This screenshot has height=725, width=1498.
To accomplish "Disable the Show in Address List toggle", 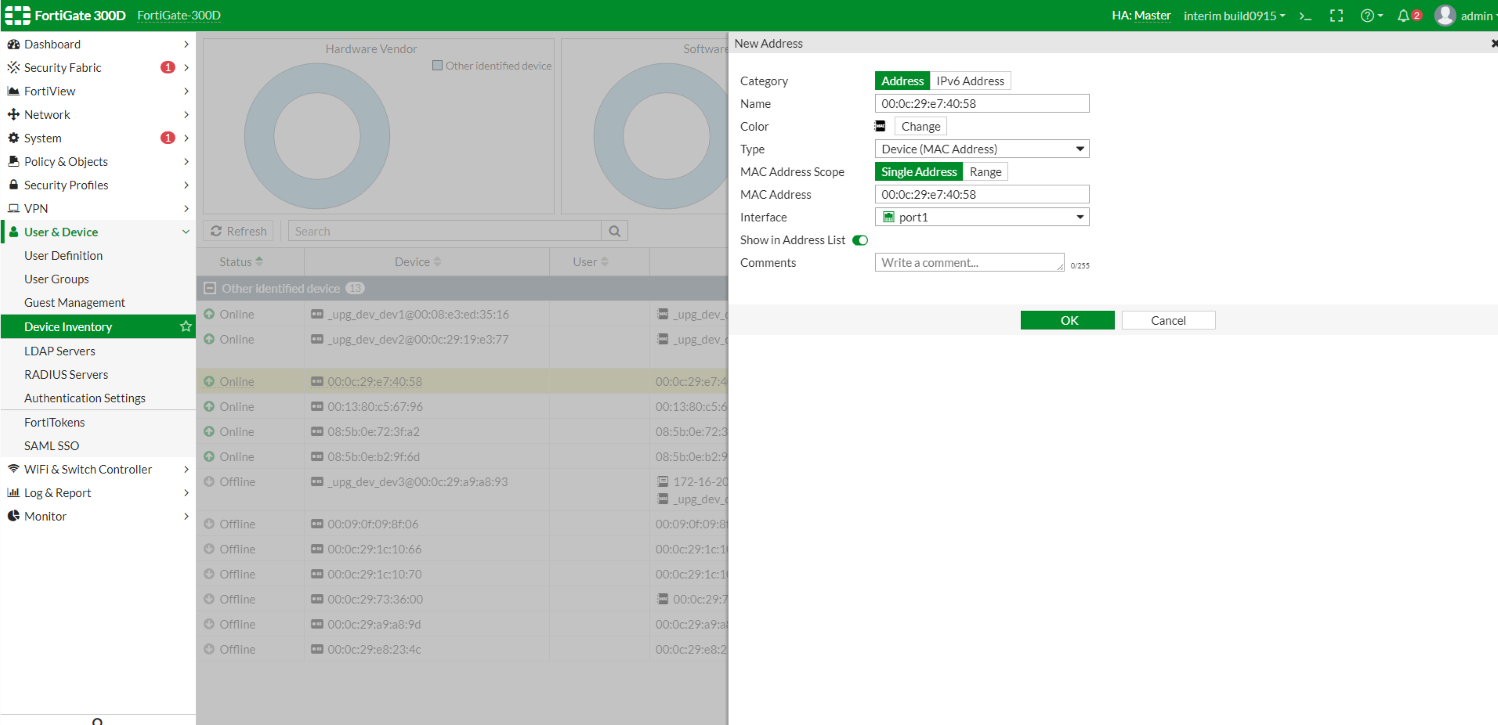I will [x=859, y=240].
